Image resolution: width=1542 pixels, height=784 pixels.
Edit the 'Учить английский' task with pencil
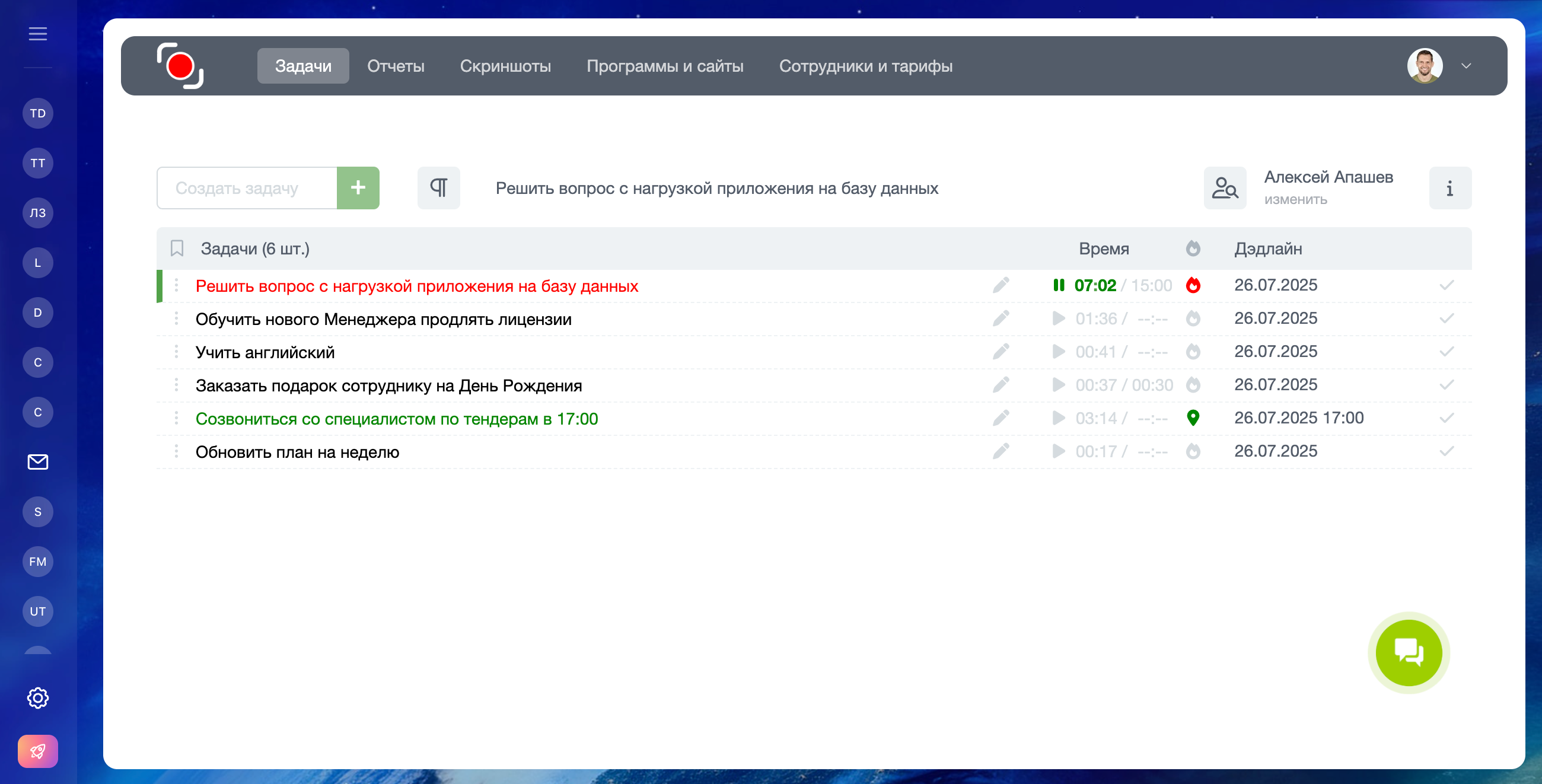coord(1001,351)
